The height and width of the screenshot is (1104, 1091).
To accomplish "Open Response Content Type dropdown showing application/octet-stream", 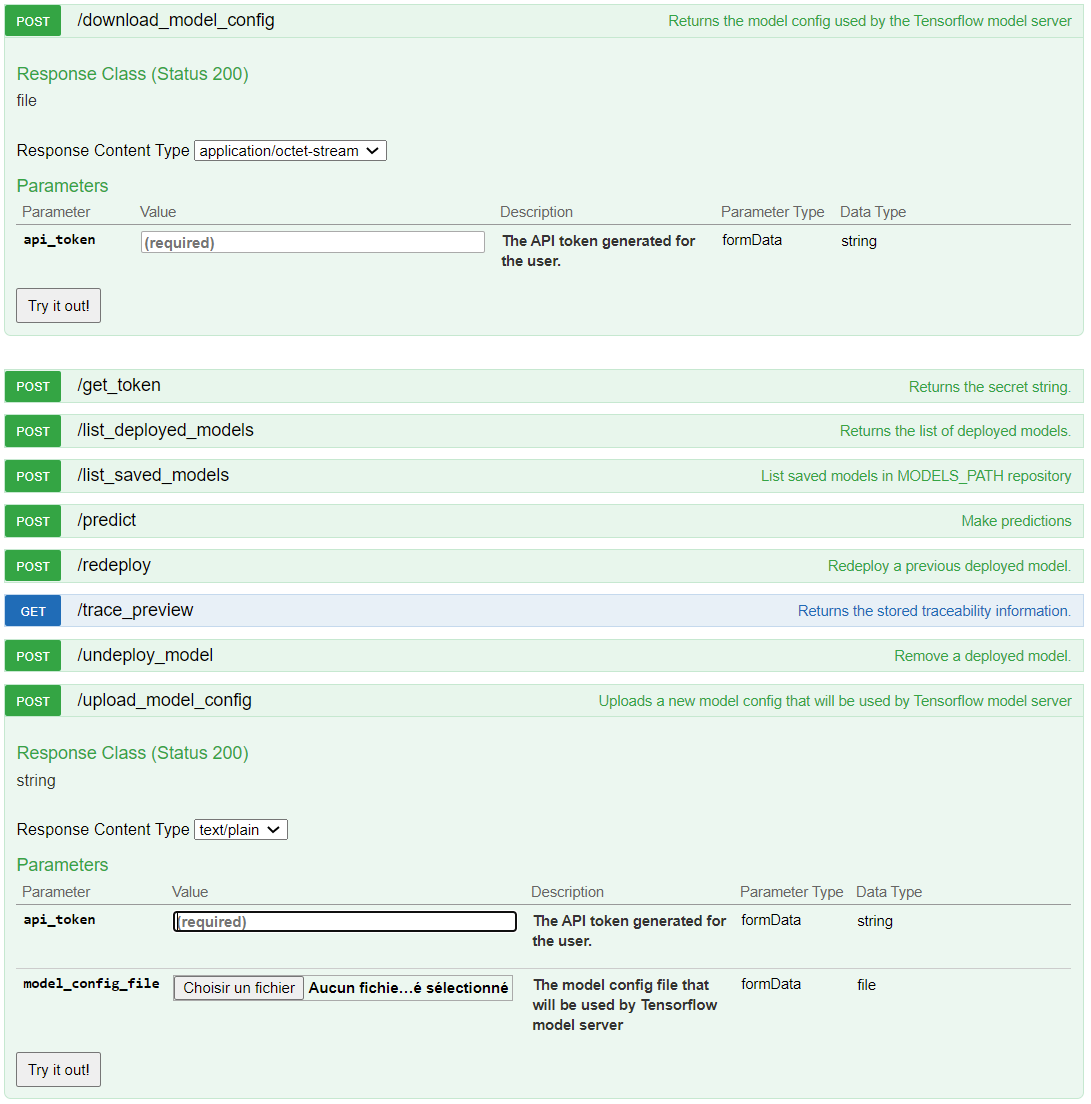I will (290, 151).
